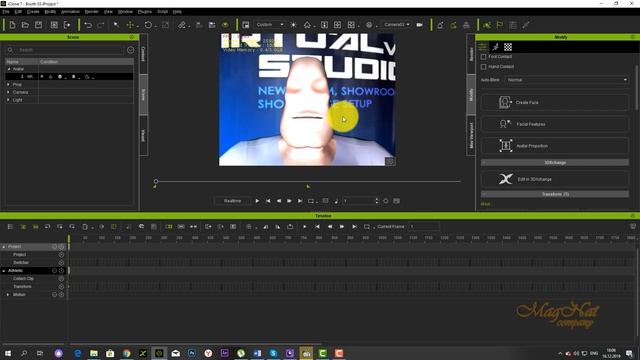Open the Custom view mode dropdown

tap(269, 25)
